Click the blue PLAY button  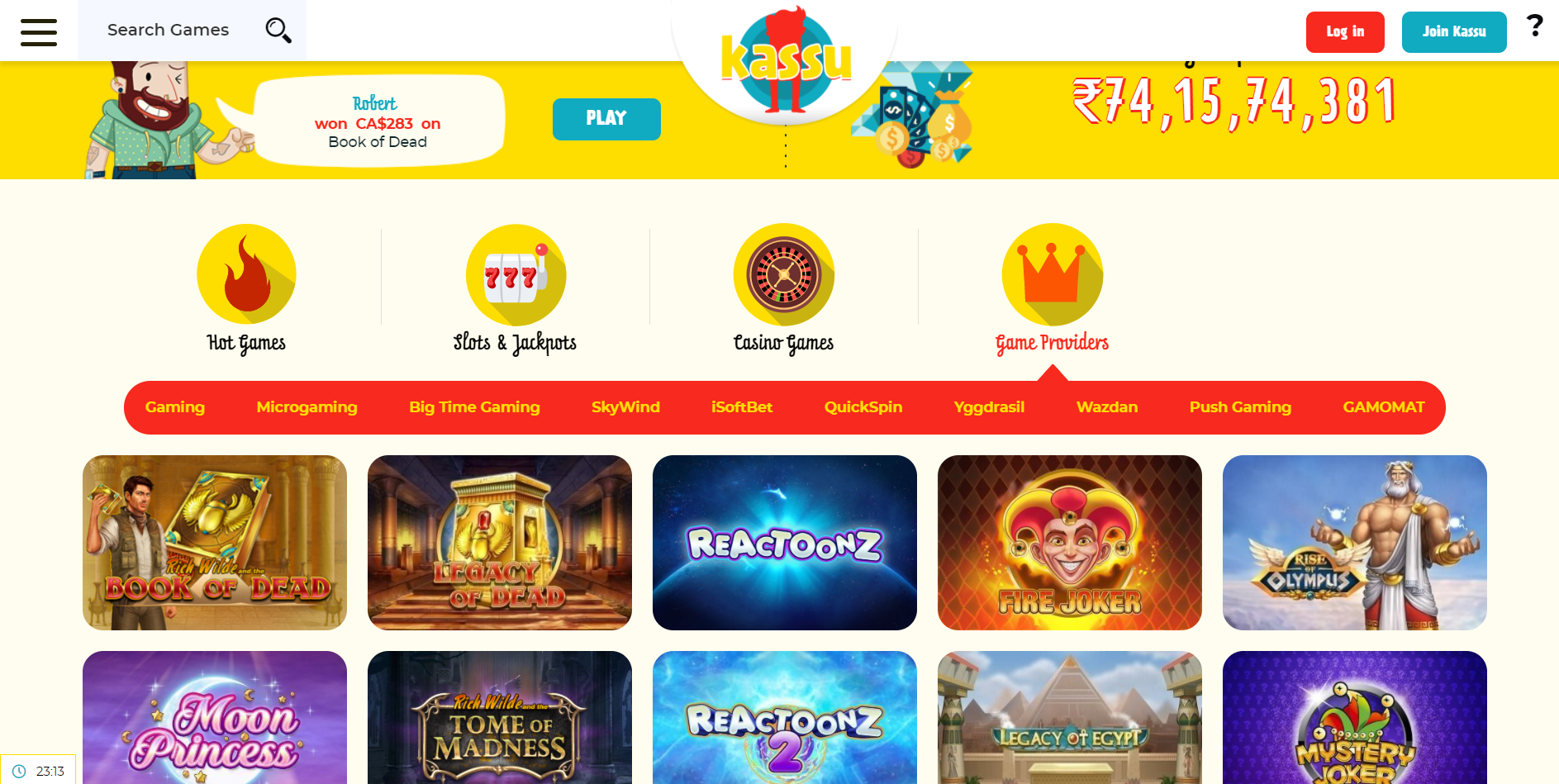(x=606, y=119)
